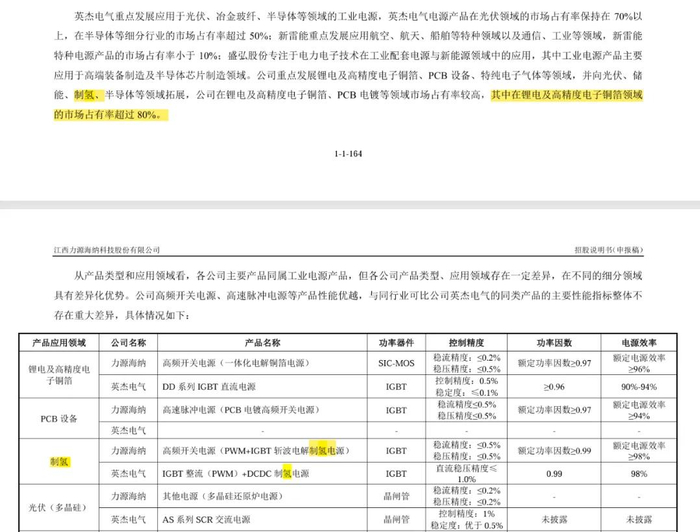Click header text 江西力源海纳科技股份有限公司

pos(107,250)
